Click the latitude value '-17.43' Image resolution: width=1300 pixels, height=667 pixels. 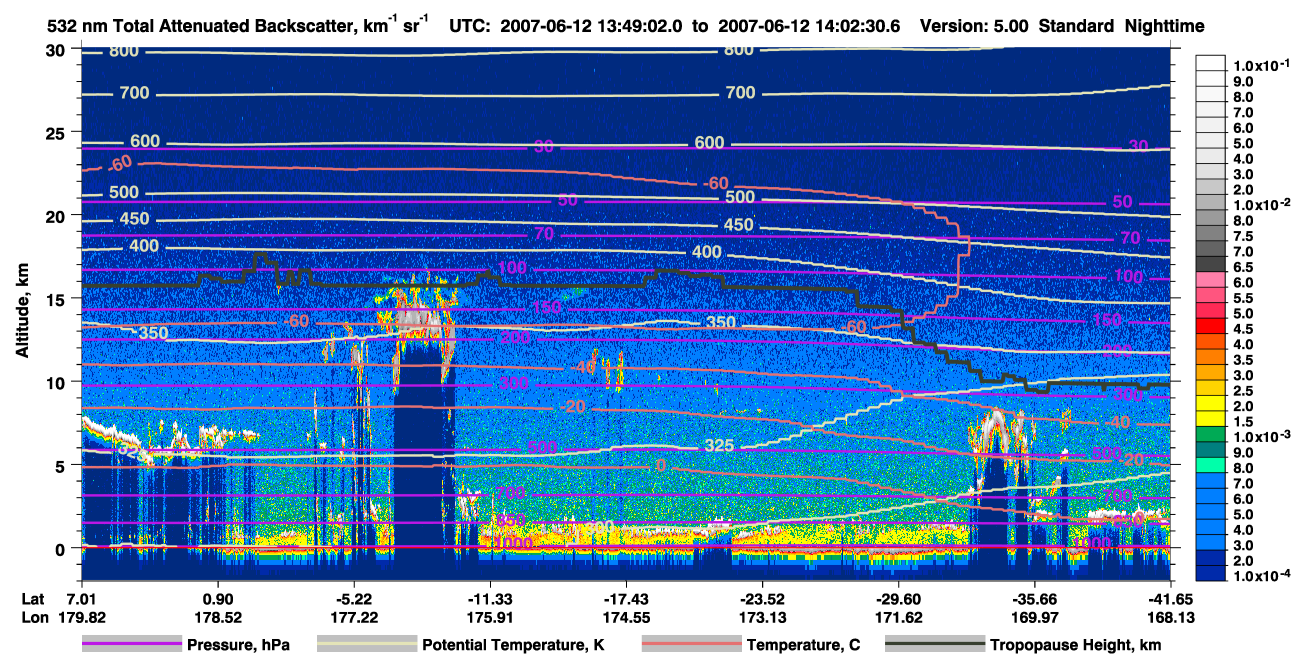point(626,598)
